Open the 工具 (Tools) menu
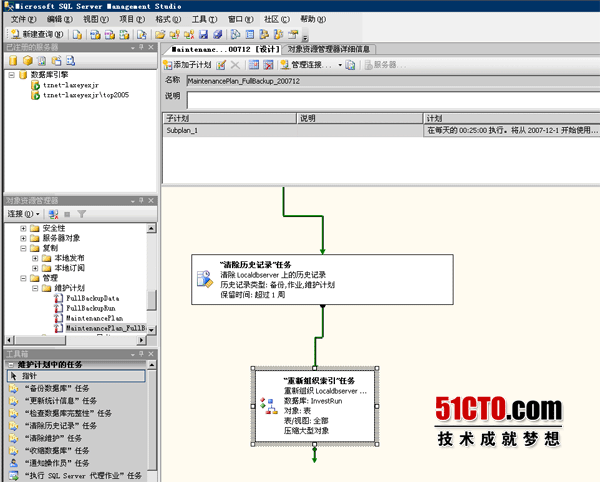600x482 pixels. (x=203, y=19)
